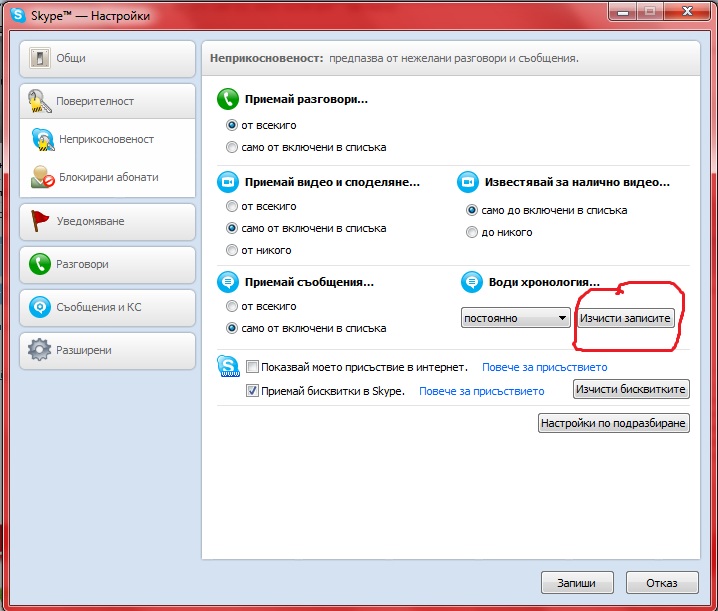
Task: Click the Блокирани абонати user icon
Action: [43, 177]
